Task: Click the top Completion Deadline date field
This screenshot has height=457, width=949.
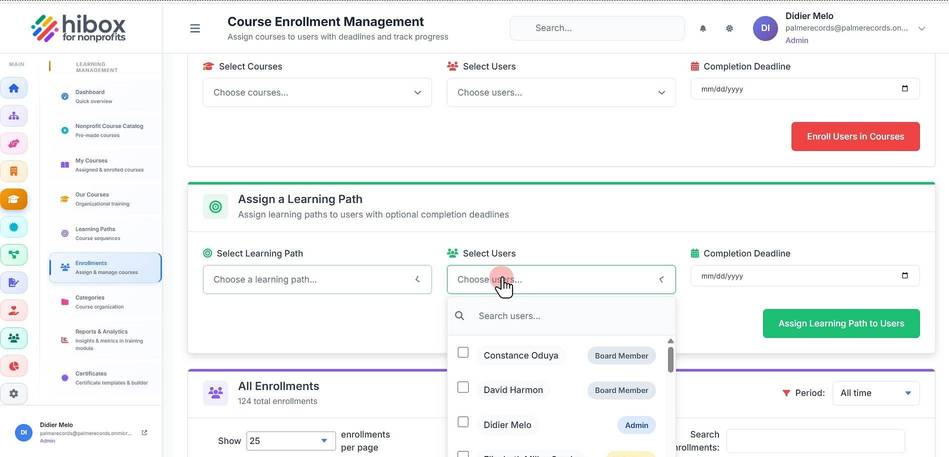Action: pyautogui.click(x=805, y=89)
